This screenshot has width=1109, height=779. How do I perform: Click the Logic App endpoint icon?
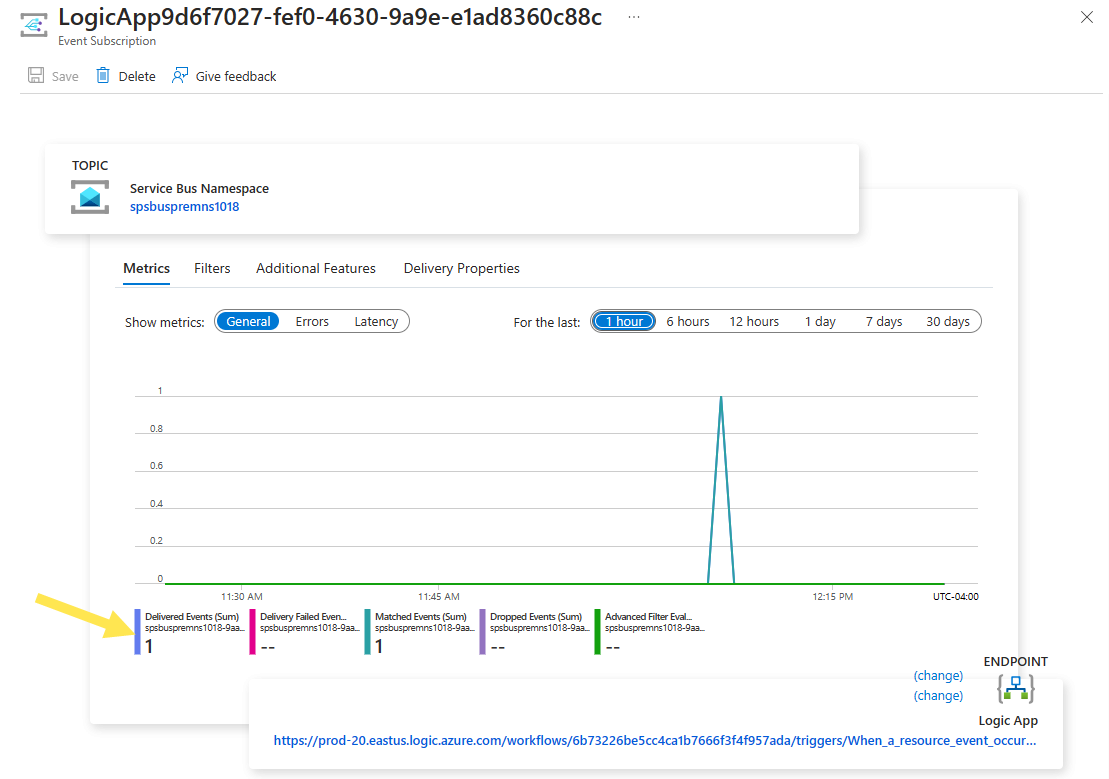click(1016, 688)
